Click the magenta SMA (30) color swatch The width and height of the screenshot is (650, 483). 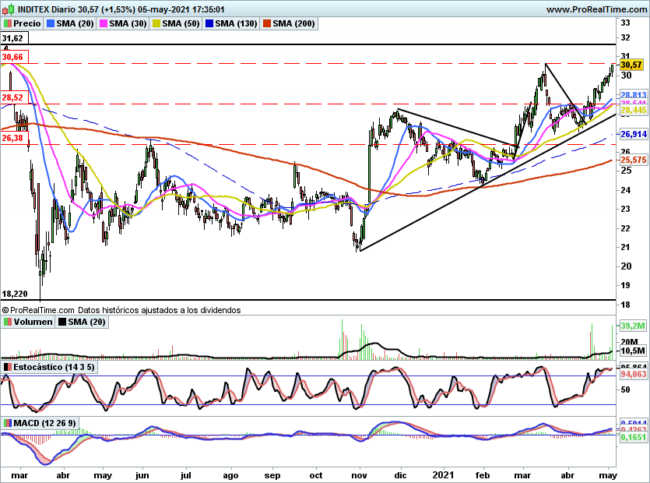coord(104,24)
